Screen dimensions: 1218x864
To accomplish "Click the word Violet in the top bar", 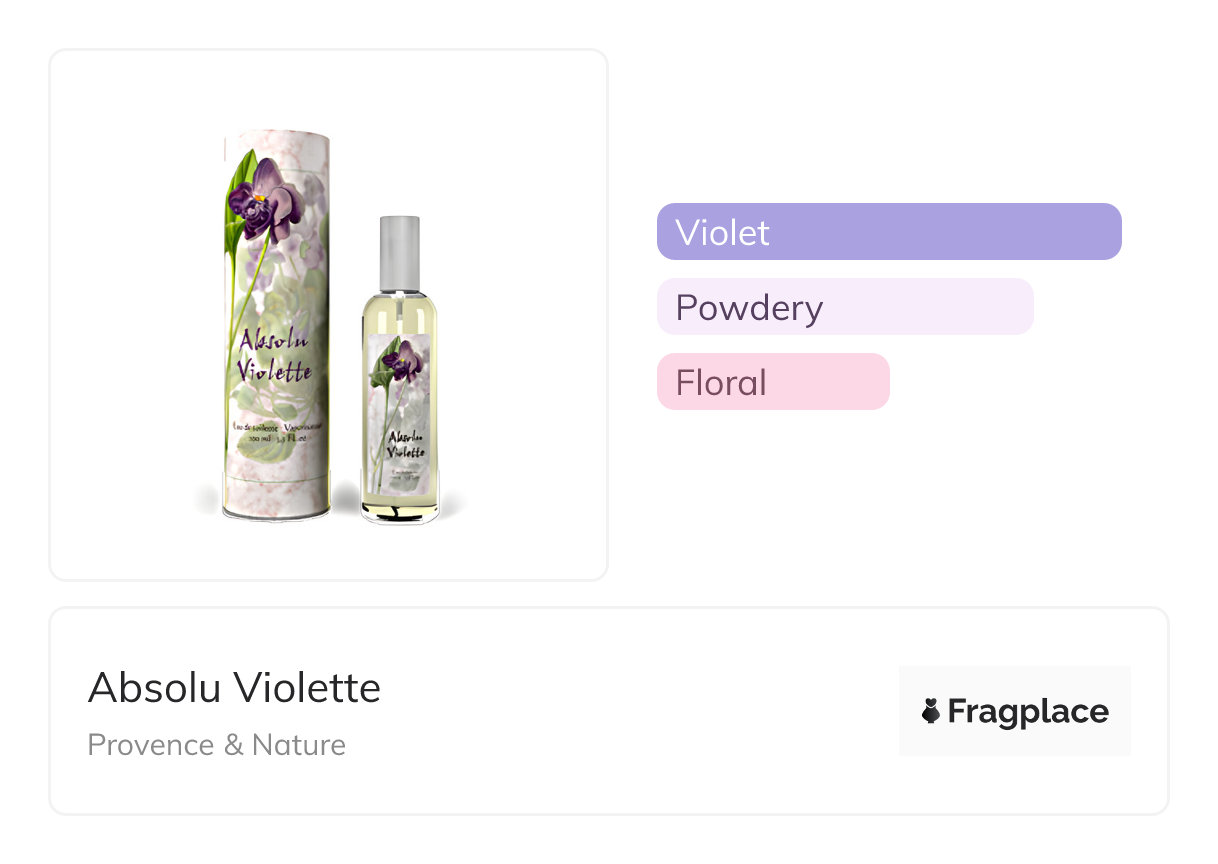I will coord(722,232).
